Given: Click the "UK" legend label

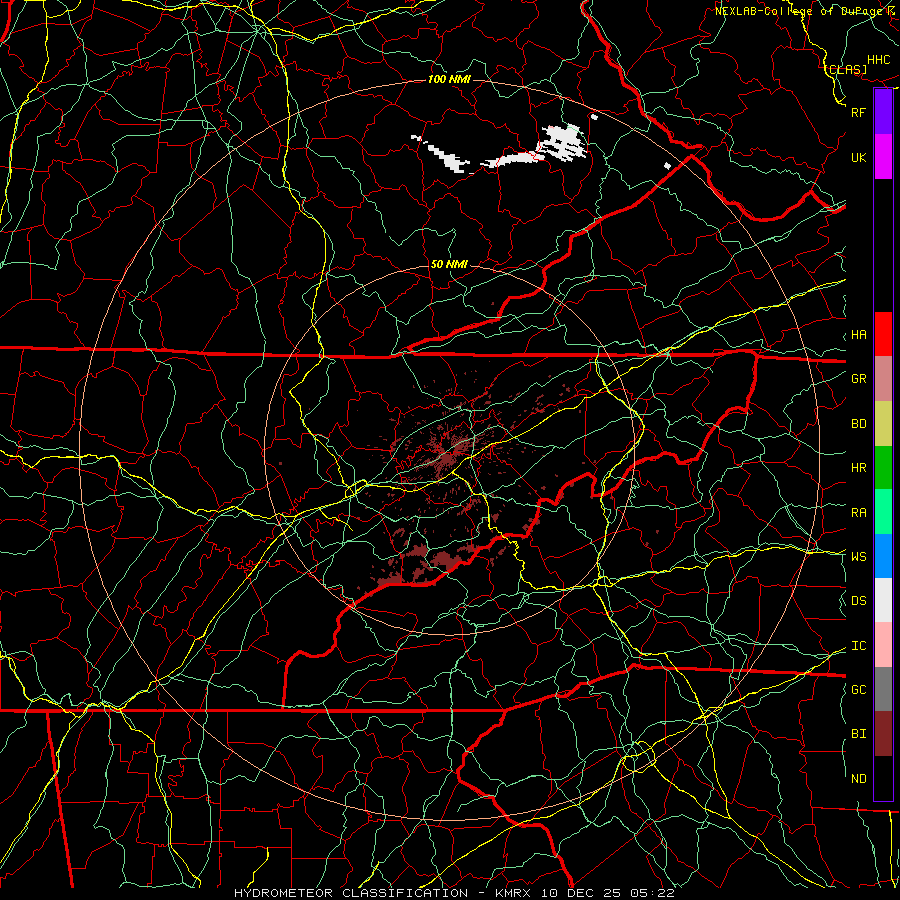Looking at the screenshot, I should tap(858, 157).
